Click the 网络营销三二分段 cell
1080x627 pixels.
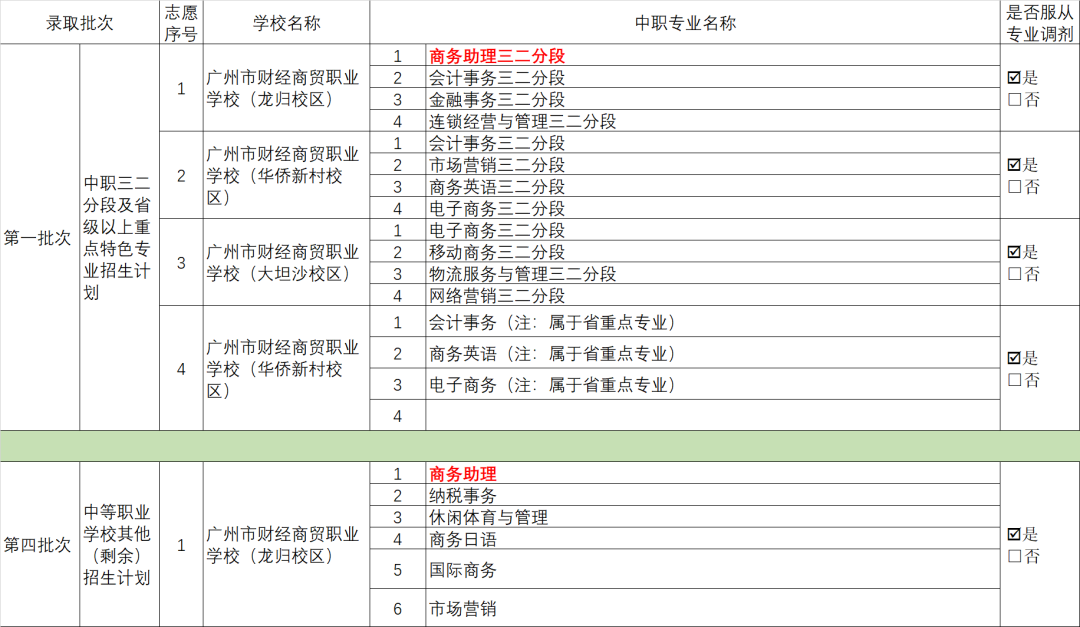[x=497, y=296]
